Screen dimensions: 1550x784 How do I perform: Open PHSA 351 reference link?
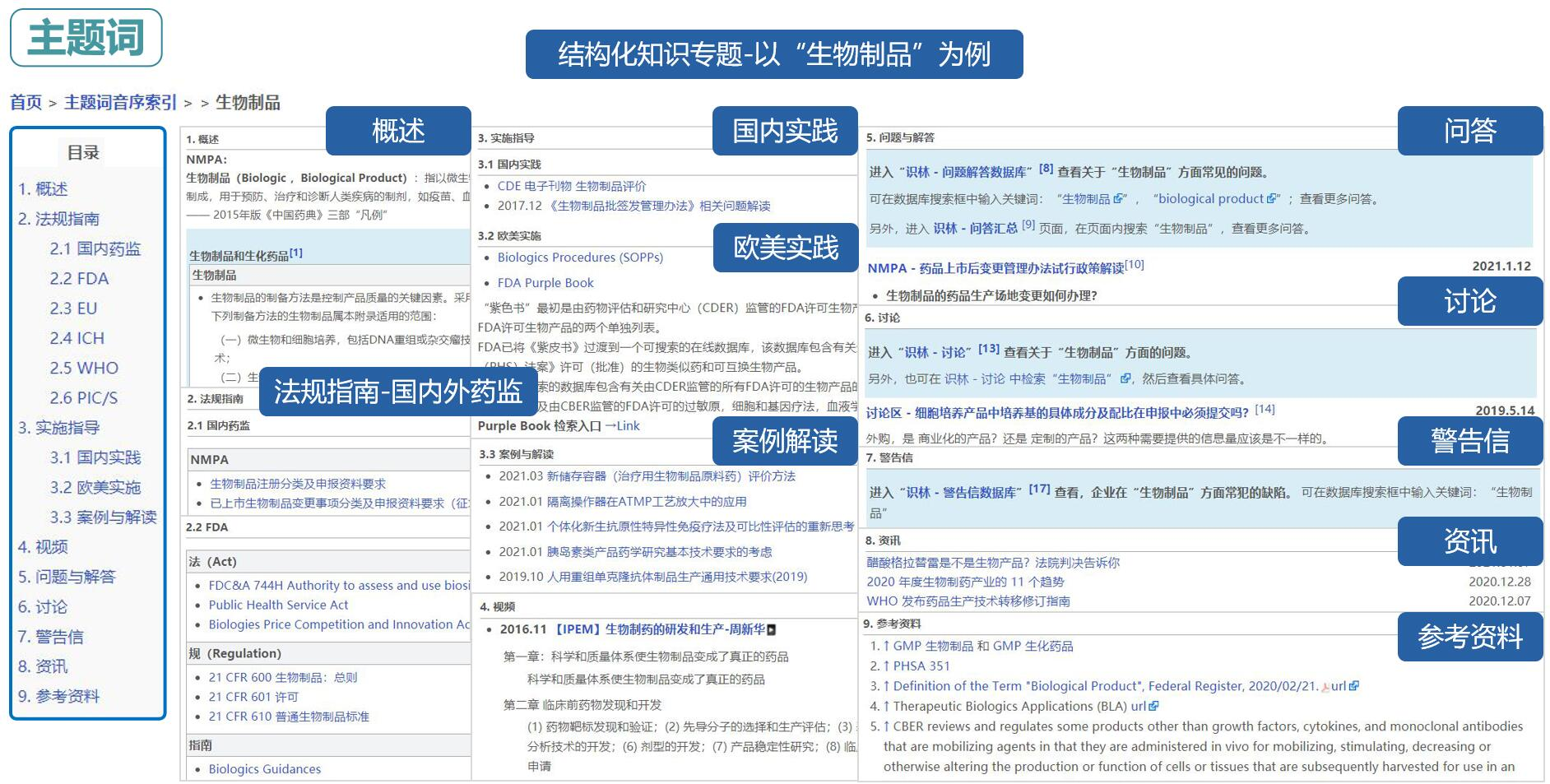[x=921, y=666]
